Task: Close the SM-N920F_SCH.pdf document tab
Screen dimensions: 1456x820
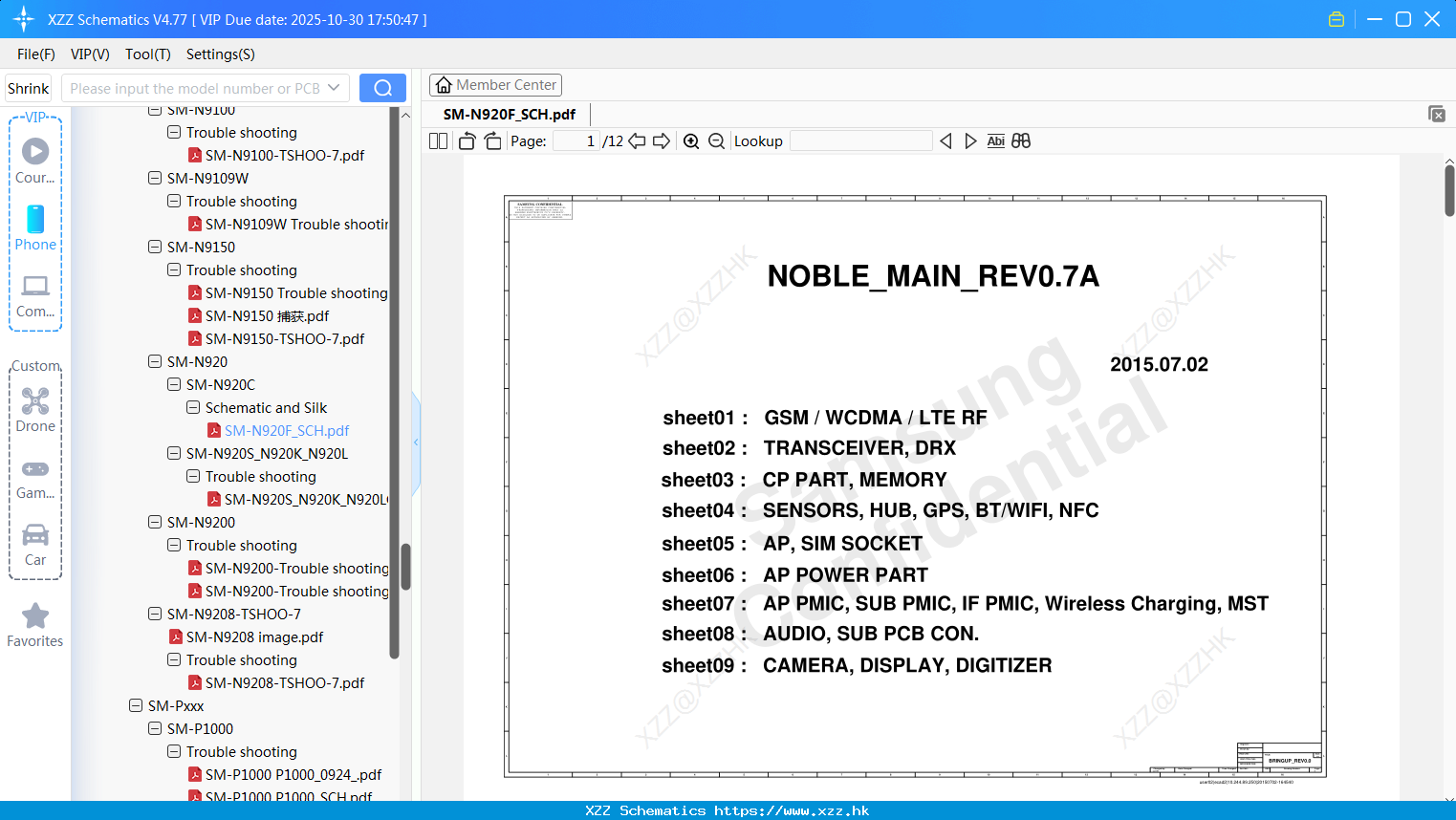Action: pos(1436,114)
